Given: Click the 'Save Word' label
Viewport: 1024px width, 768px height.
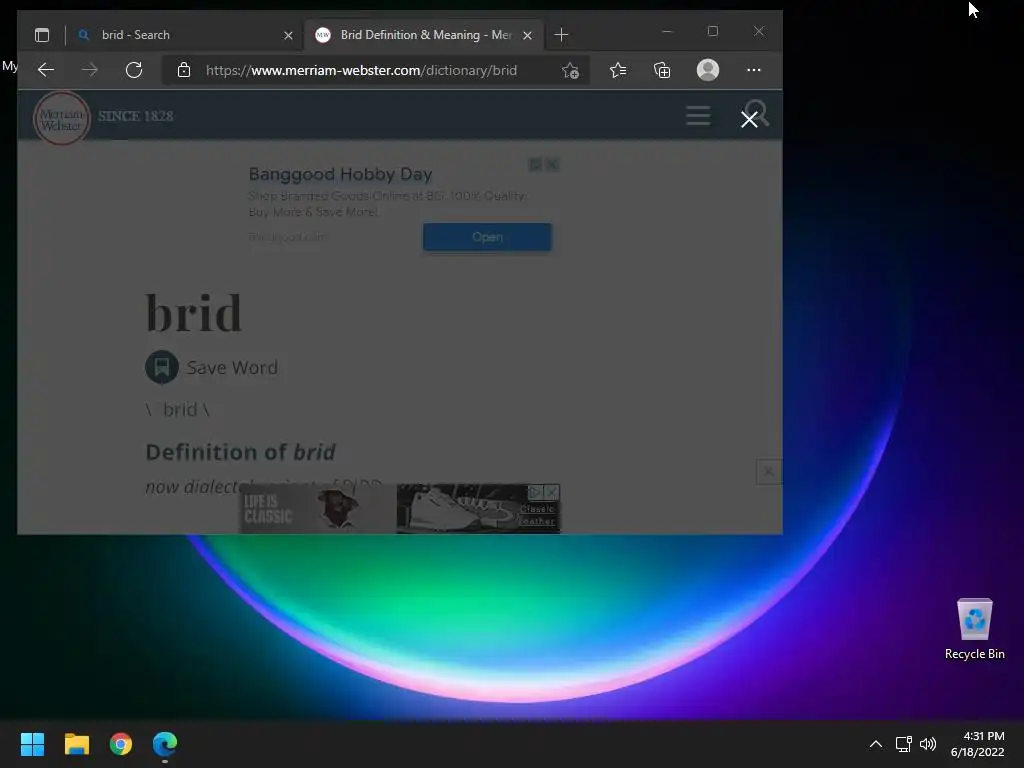Looking at the screenshot, I should (232, 368).
